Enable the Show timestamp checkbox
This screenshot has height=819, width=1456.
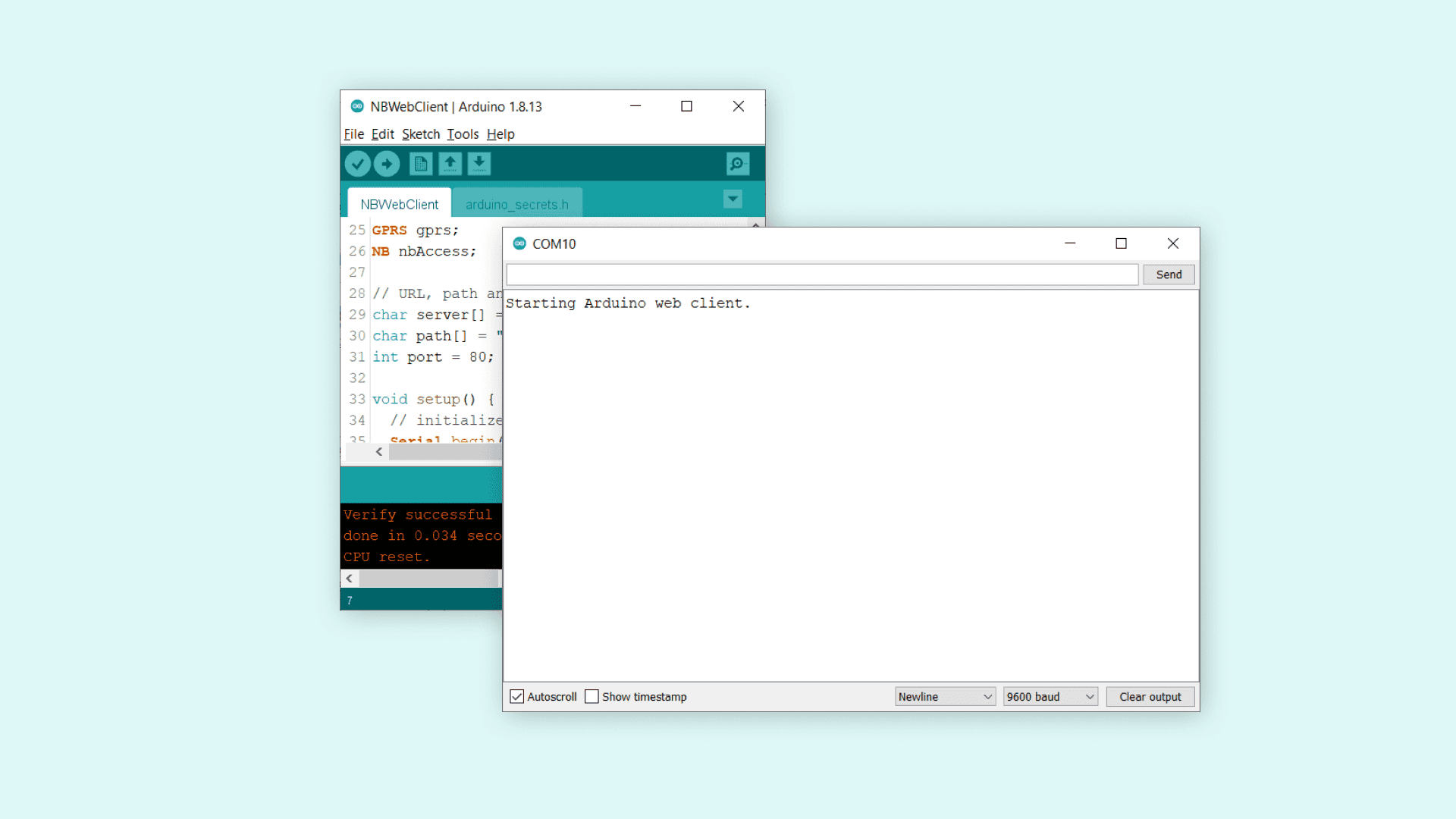point(592,697)
